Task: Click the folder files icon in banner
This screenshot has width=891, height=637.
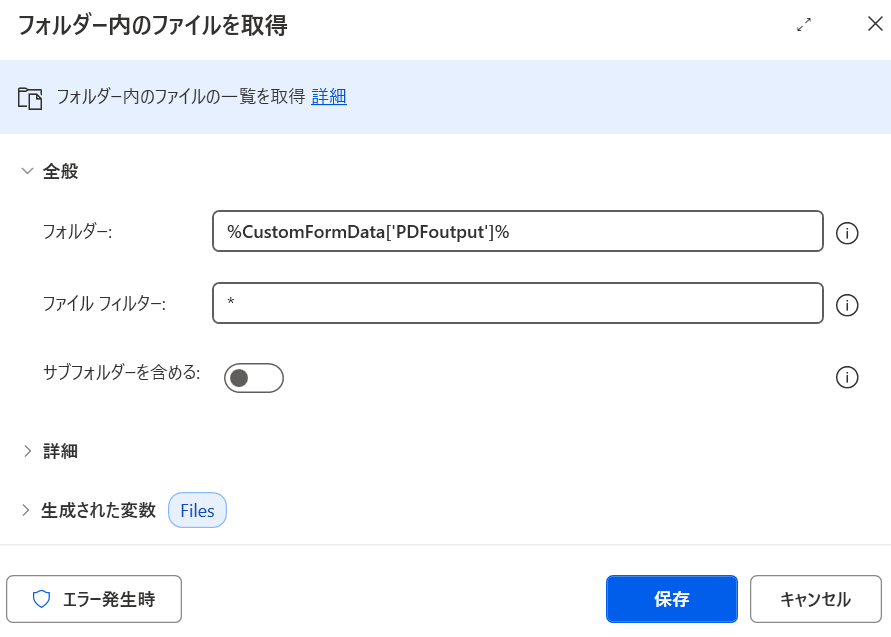Action: (30, 98)
